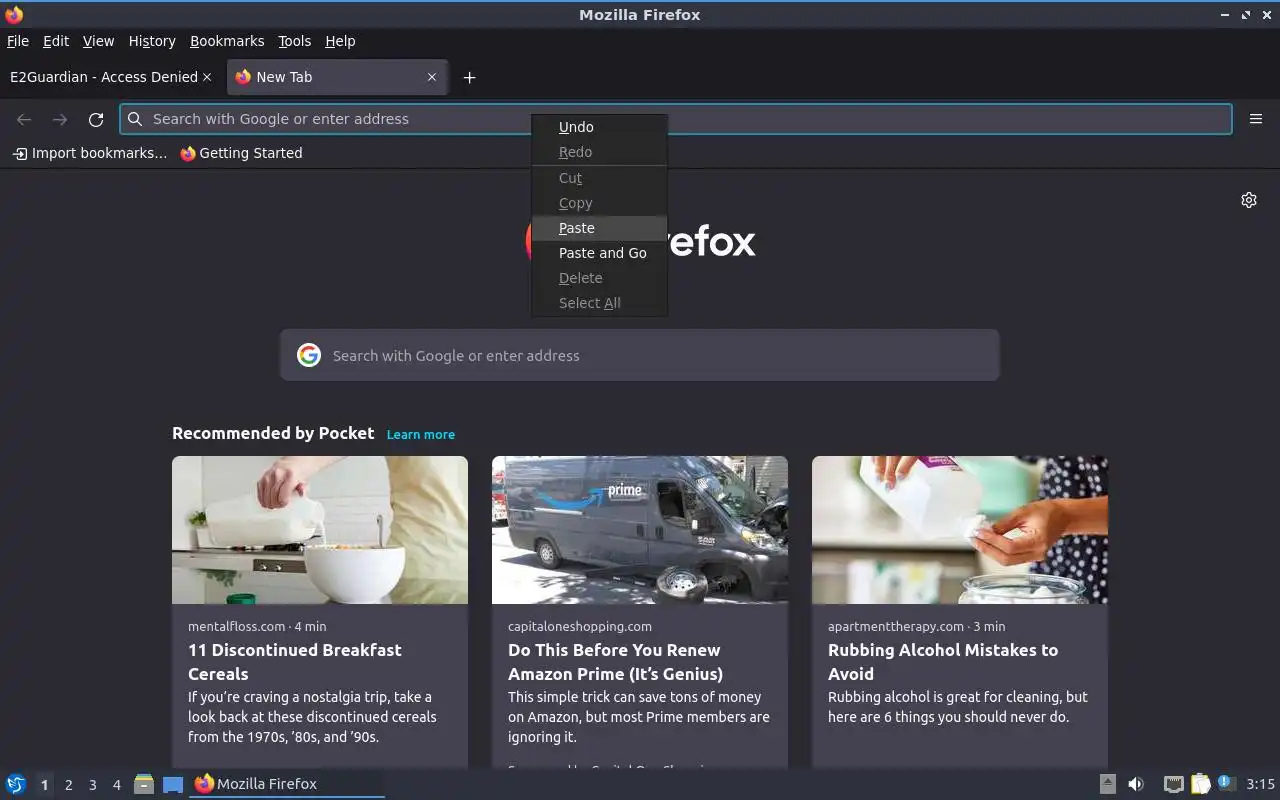This screenshot has width=1280, height=800.
Task: Open the breakfast cereal article thumbnail
Action: click(320, 530)
